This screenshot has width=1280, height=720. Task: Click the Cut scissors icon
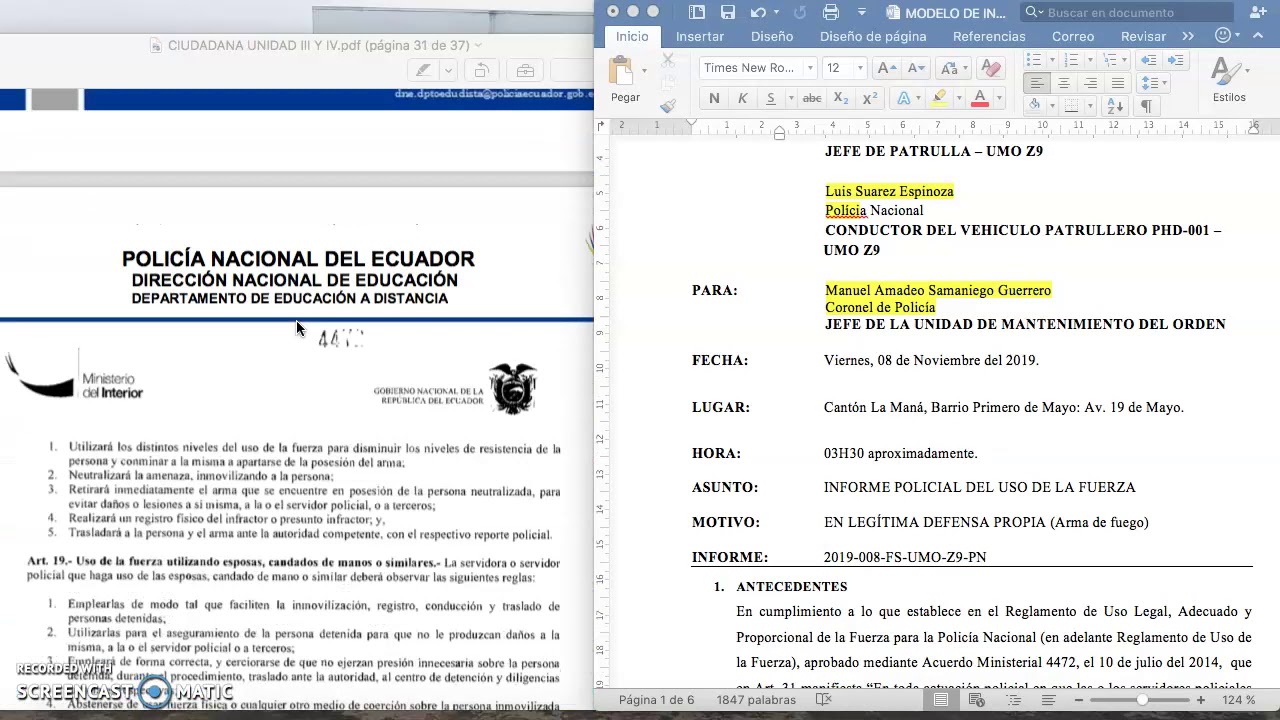click(668, 62)
